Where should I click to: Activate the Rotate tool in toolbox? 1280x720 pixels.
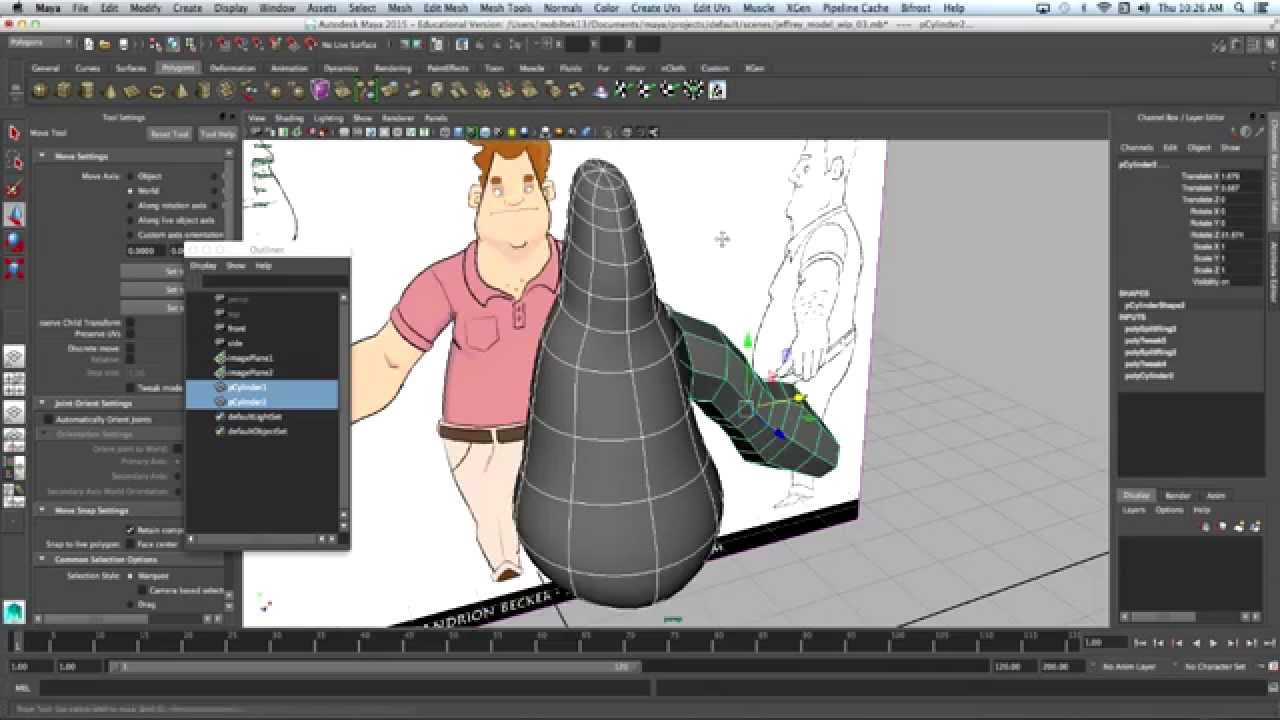click(x=14, y=242)
